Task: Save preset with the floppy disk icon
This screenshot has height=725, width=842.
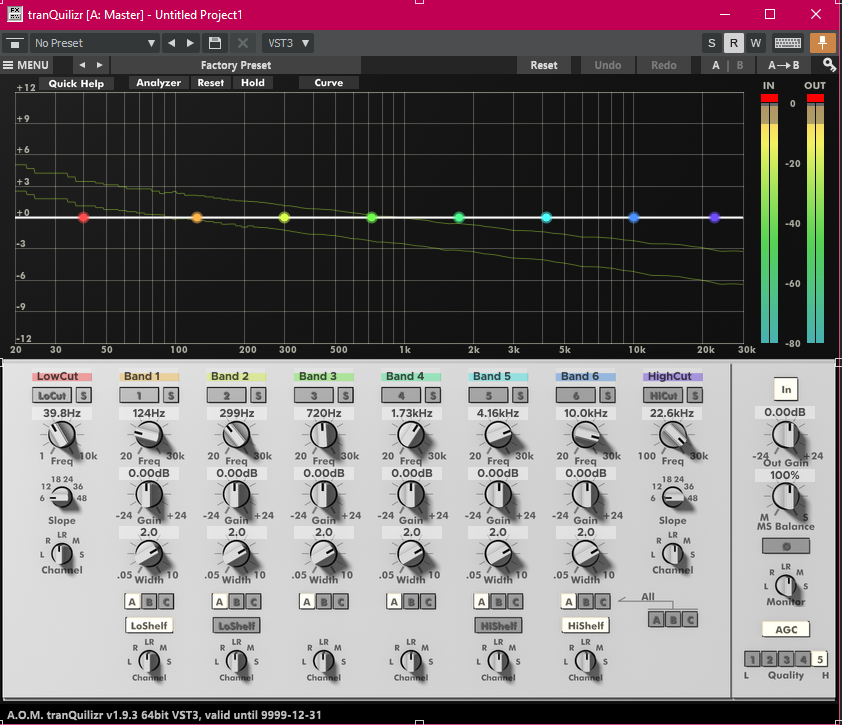Action: pos(215,43)
